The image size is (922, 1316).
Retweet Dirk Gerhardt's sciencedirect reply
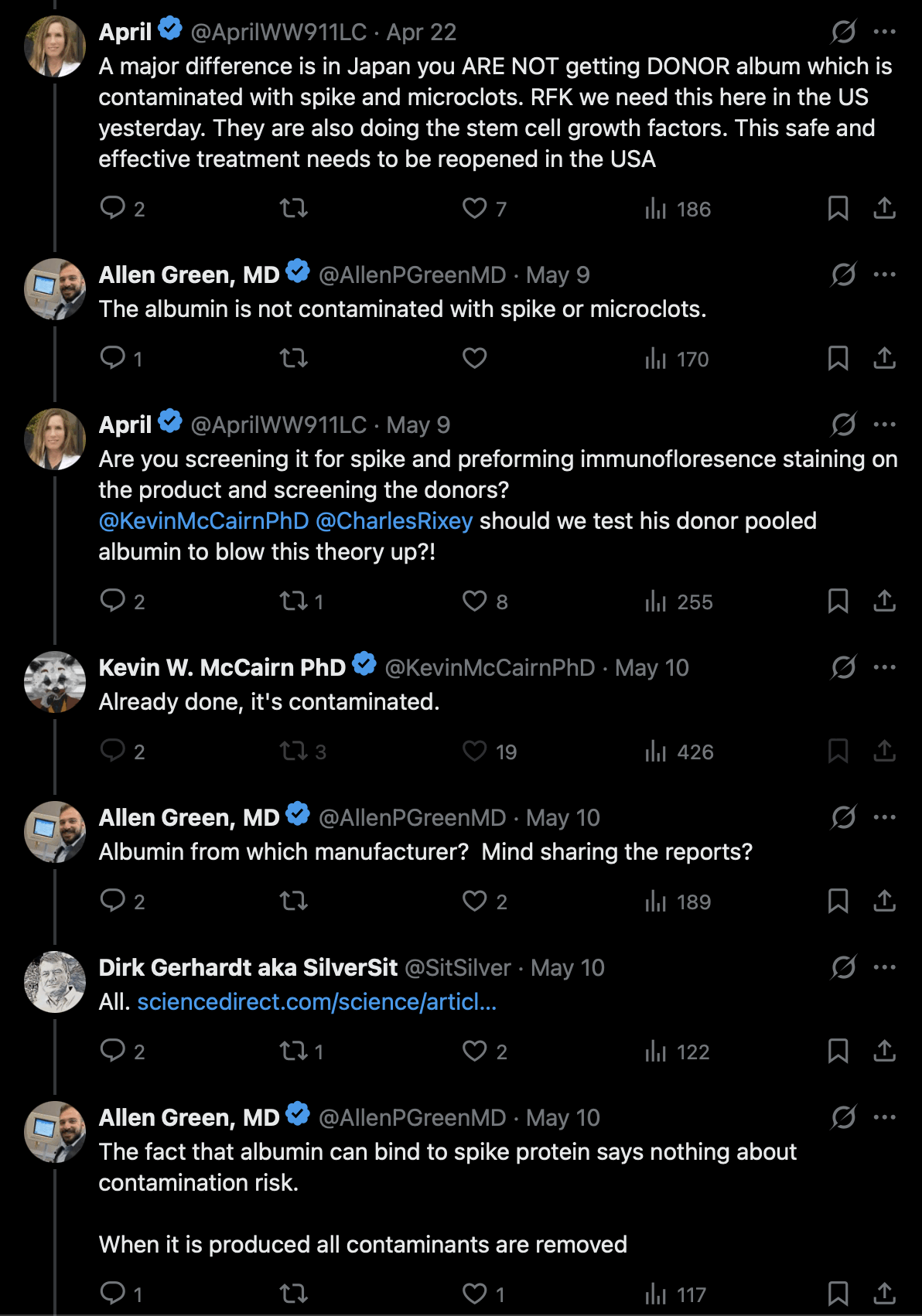coord(301,1051)
